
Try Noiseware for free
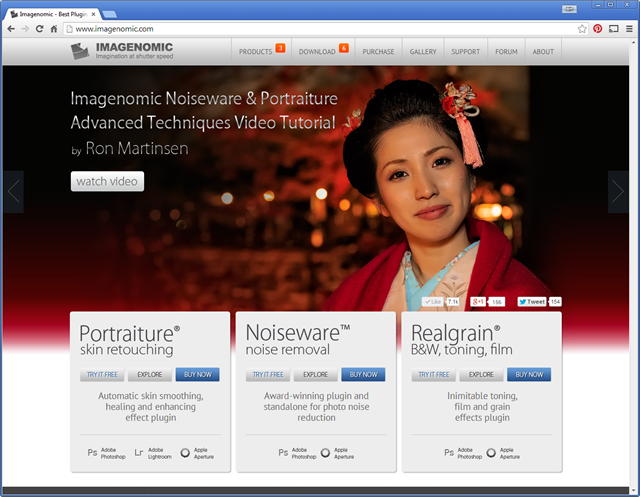[268, 375]
